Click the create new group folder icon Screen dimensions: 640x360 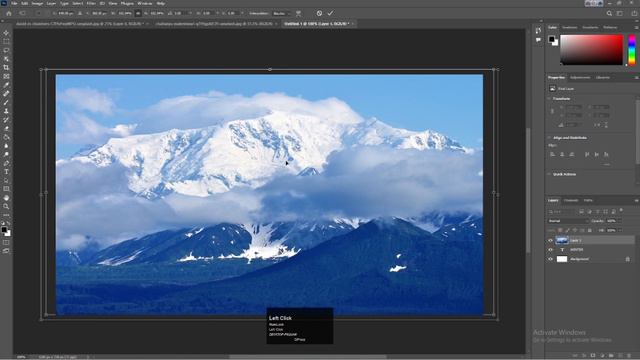[x=611, y=356]
